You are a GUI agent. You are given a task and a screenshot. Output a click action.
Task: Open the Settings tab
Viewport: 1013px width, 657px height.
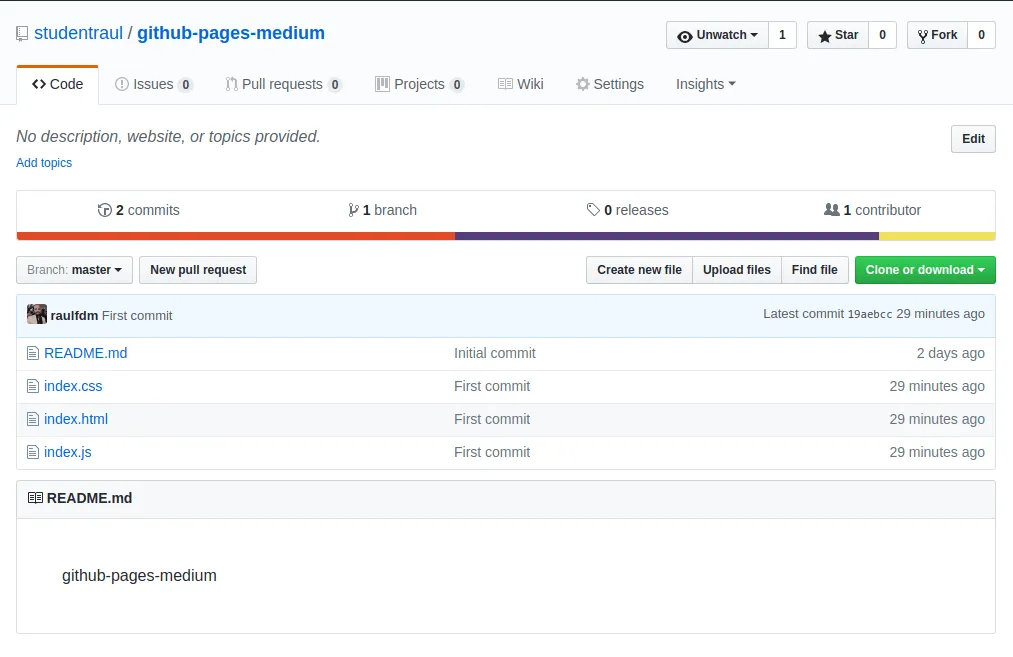tap(610, 85)
